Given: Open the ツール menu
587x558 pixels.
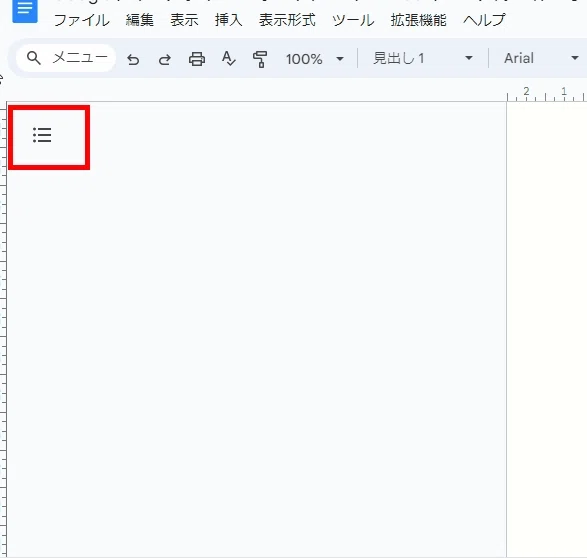Looking at the screenshot, I should point(353,20).
